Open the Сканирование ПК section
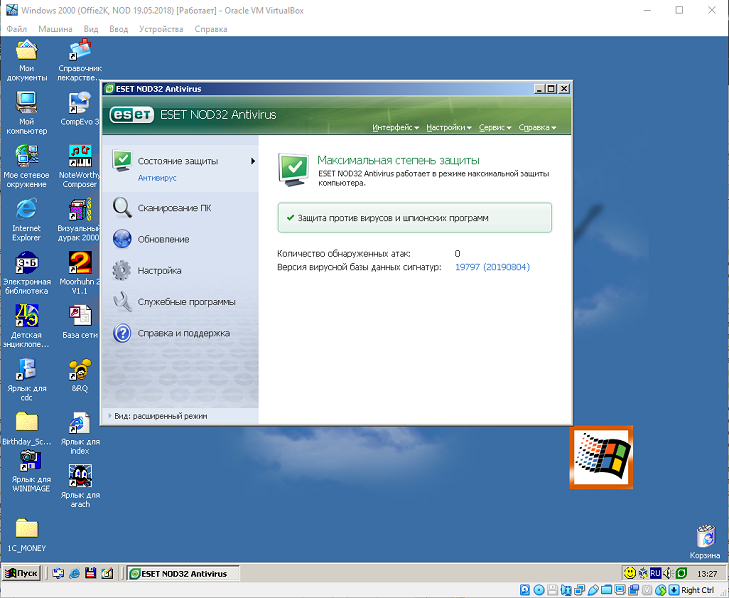The width and height of the screenshot is (729, 598). [x=174, y=208]
